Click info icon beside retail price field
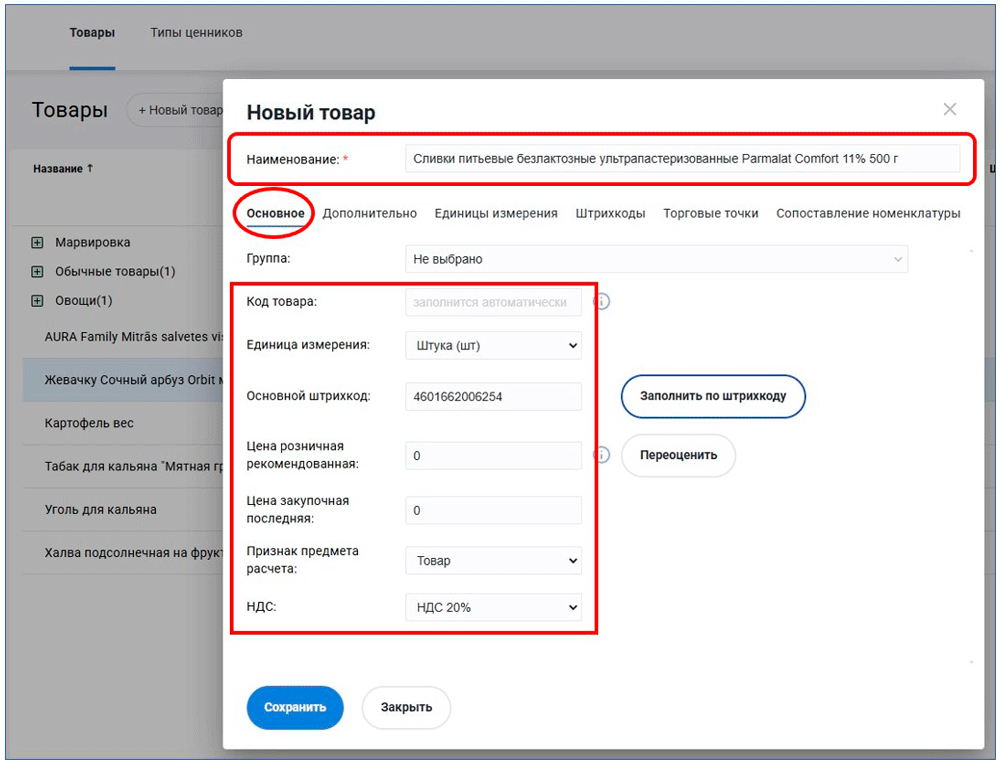Image resolution: width=1000 pixels, height=764 pixels. click(x=602, y=456)
